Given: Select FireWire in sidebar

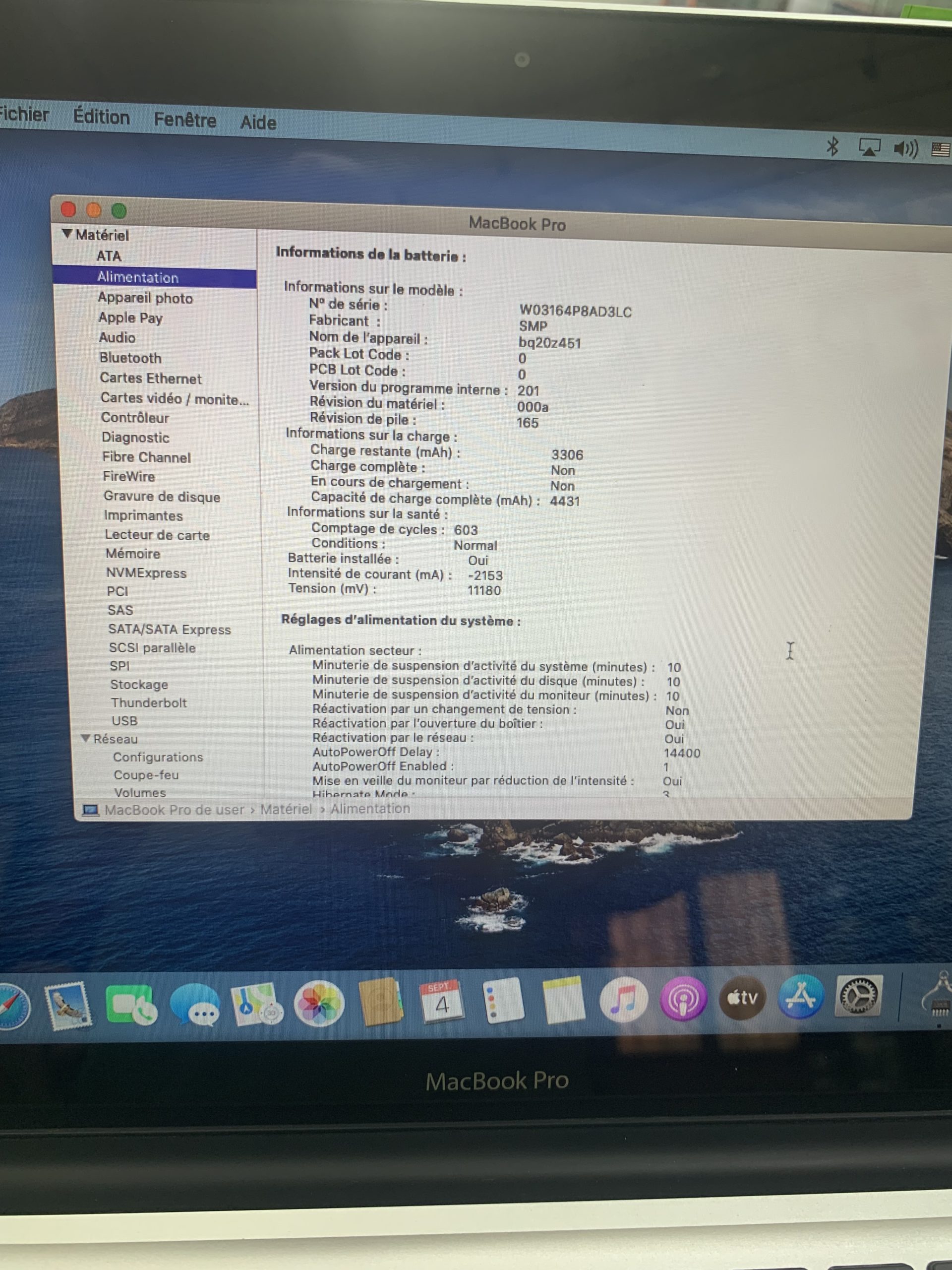Looking at the screenshot, I should click(x=128, y=477).
